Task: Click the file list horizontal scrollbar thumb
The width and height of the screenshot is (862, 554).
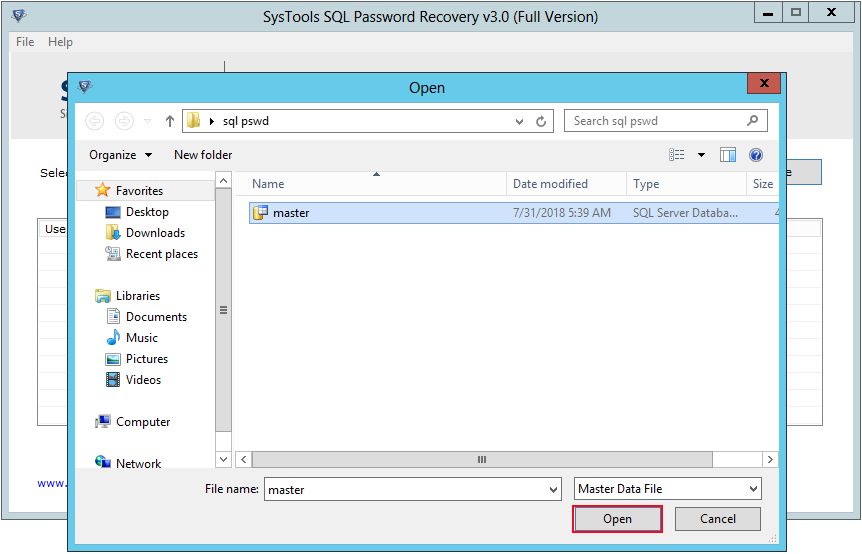Action: point(482,459)
